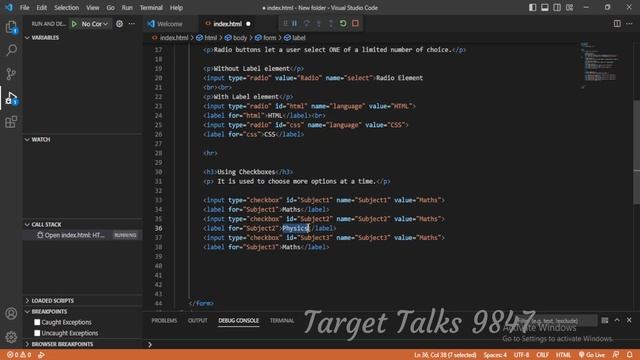Viewport: 640px width, 360px height.
Task: Open Customize Layout icon
Action: pos(569,7)
